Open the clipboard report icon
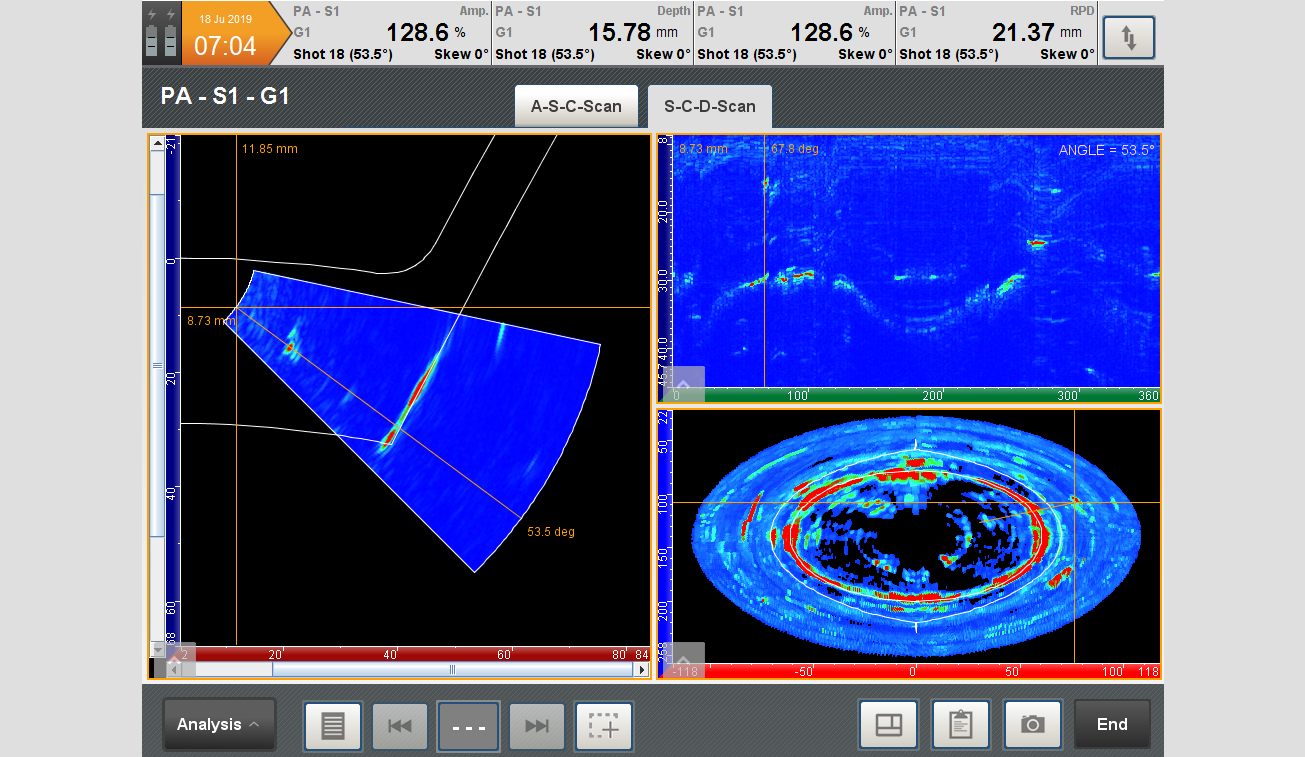The height and width of the screenshot is (757, 1305). click(x=960, y=725)
